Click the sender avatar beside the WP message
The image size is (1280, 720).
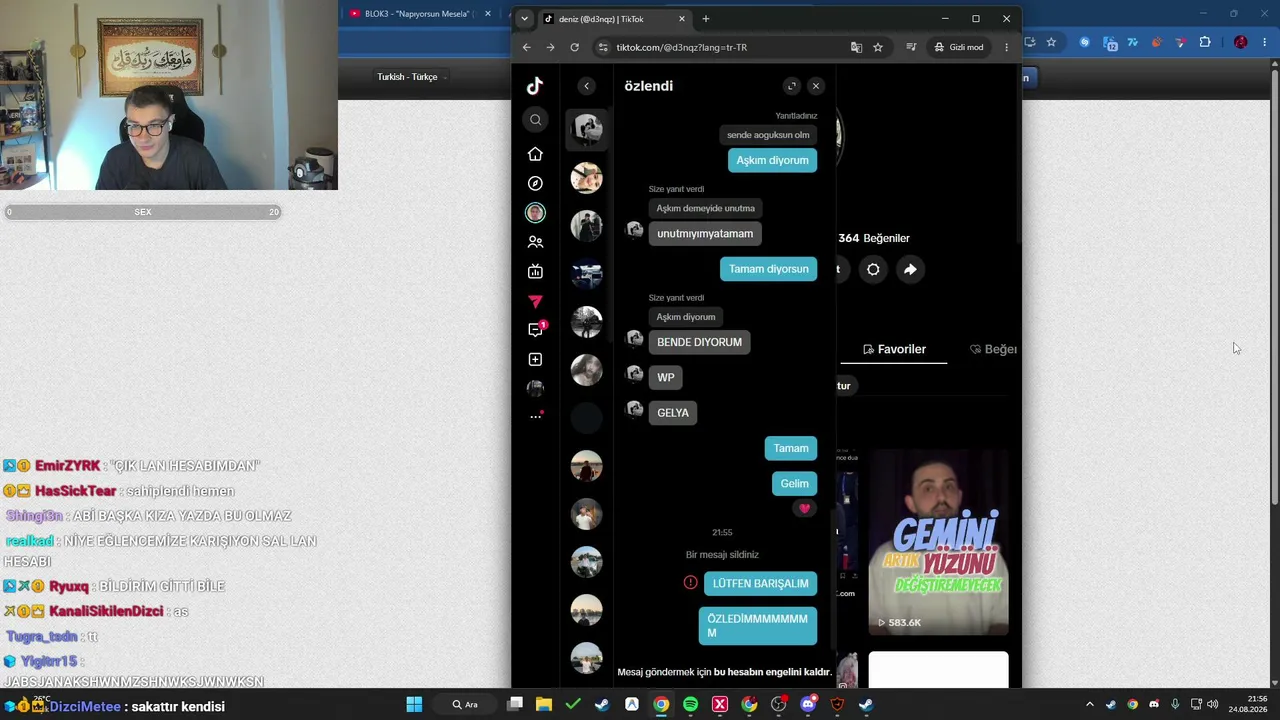tap(634, 374)
